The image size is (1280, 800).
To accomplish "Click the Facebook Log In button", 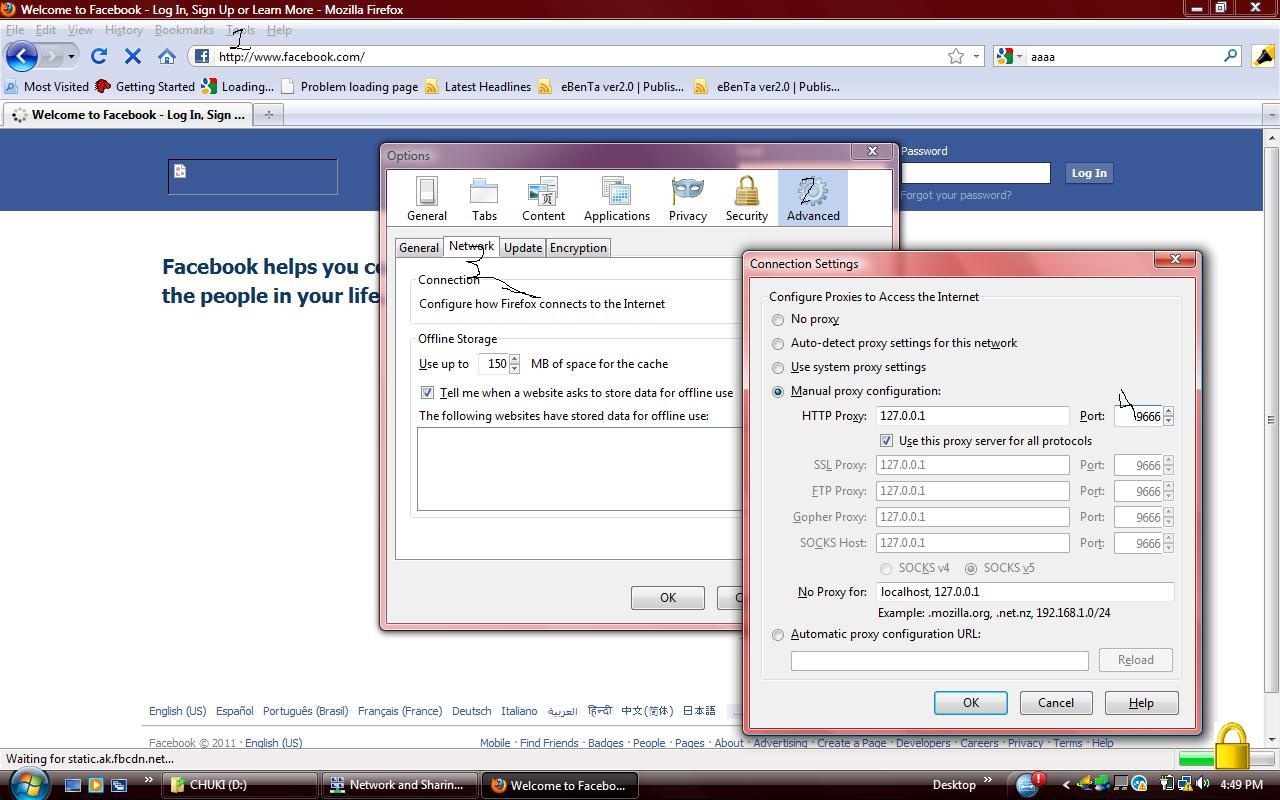I will [1088, 173].
